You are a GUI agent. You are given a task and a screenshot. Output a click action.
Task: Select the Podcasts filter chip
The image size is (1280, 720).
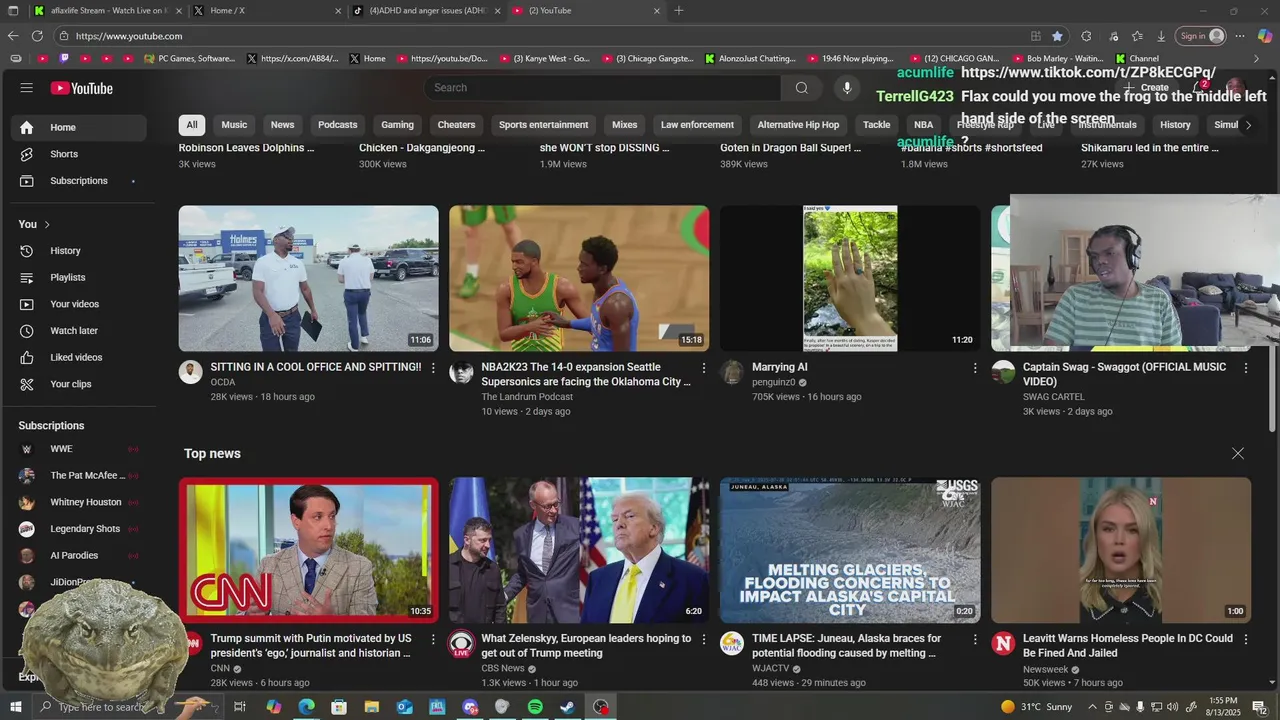click(338, 125)
